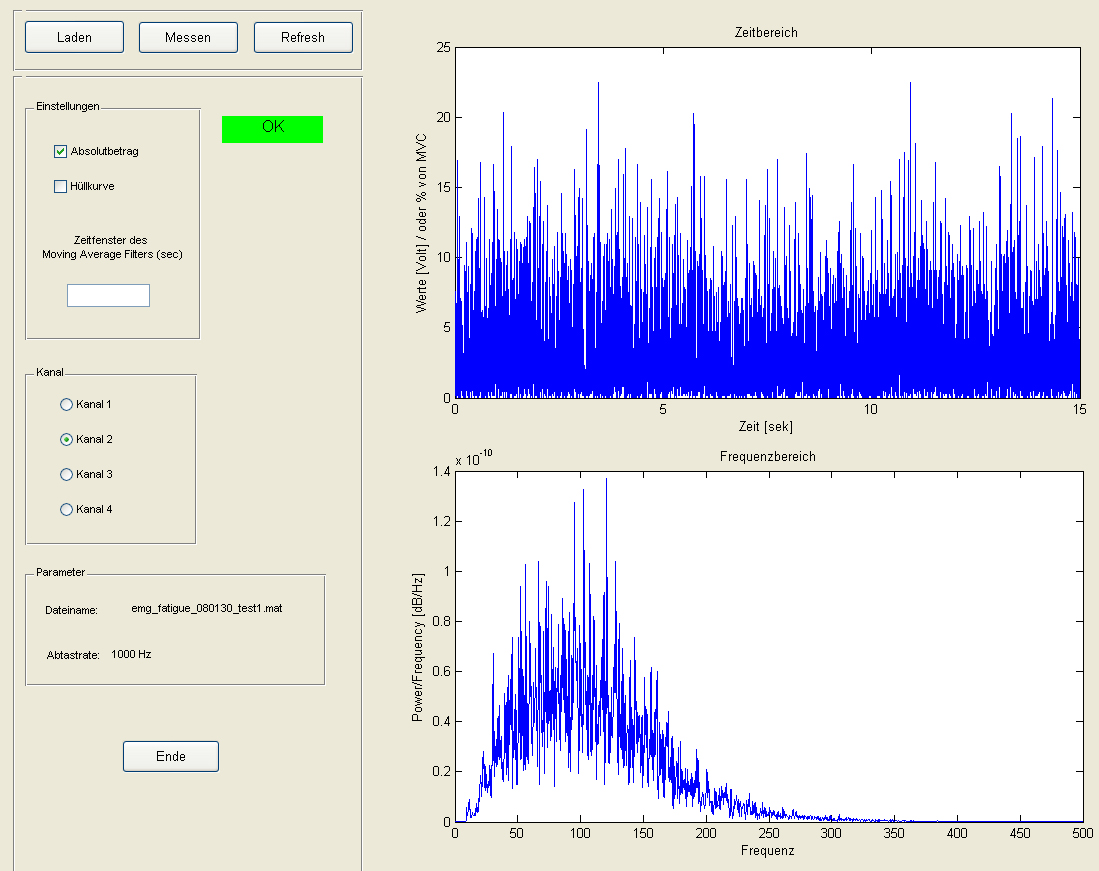1099x871 pixels.
Task: Click the x 10^-10 exponent label
Action: point(474,458)
